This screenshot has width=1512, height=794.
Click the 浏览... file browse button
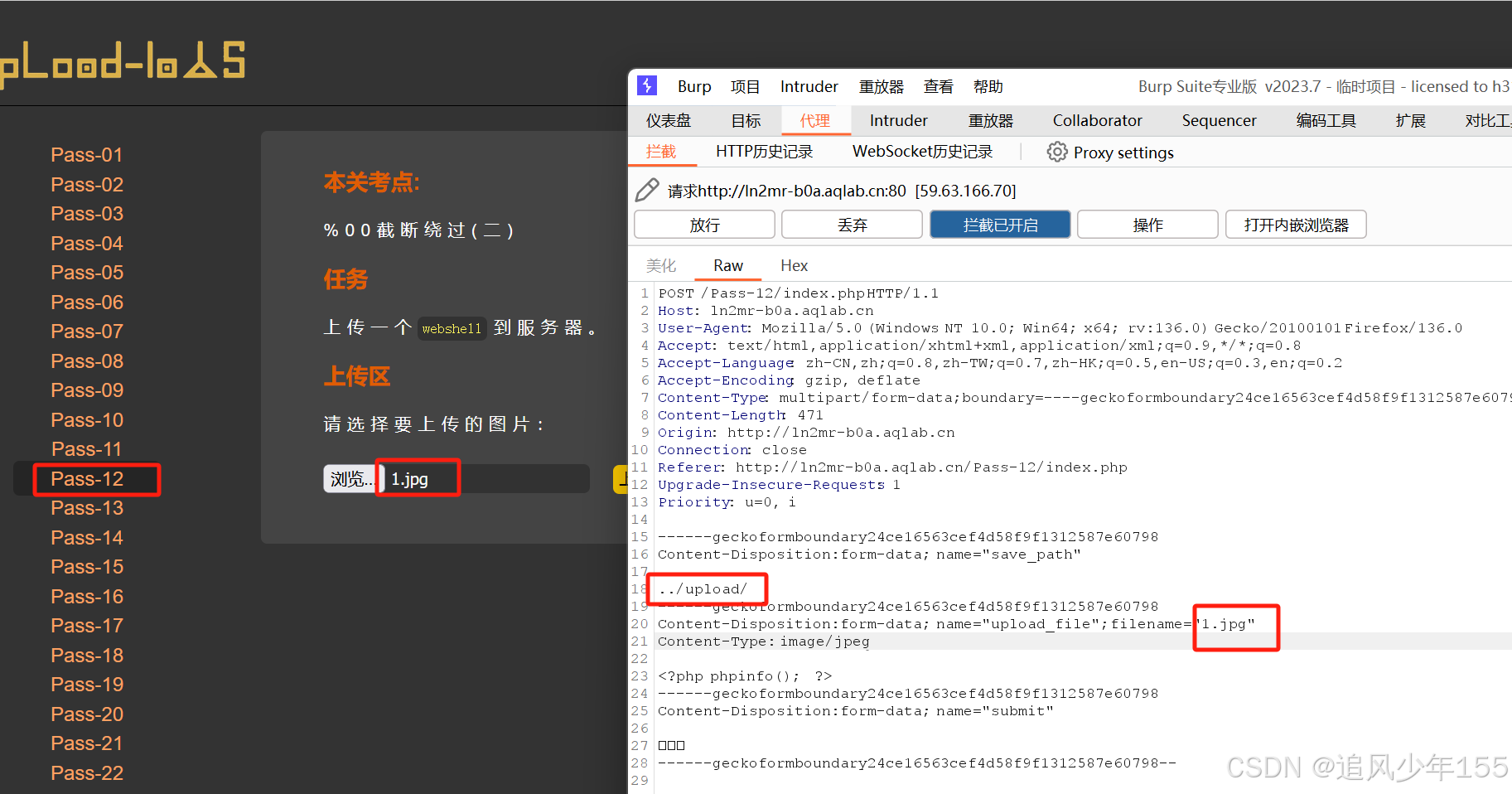point(352,478)
